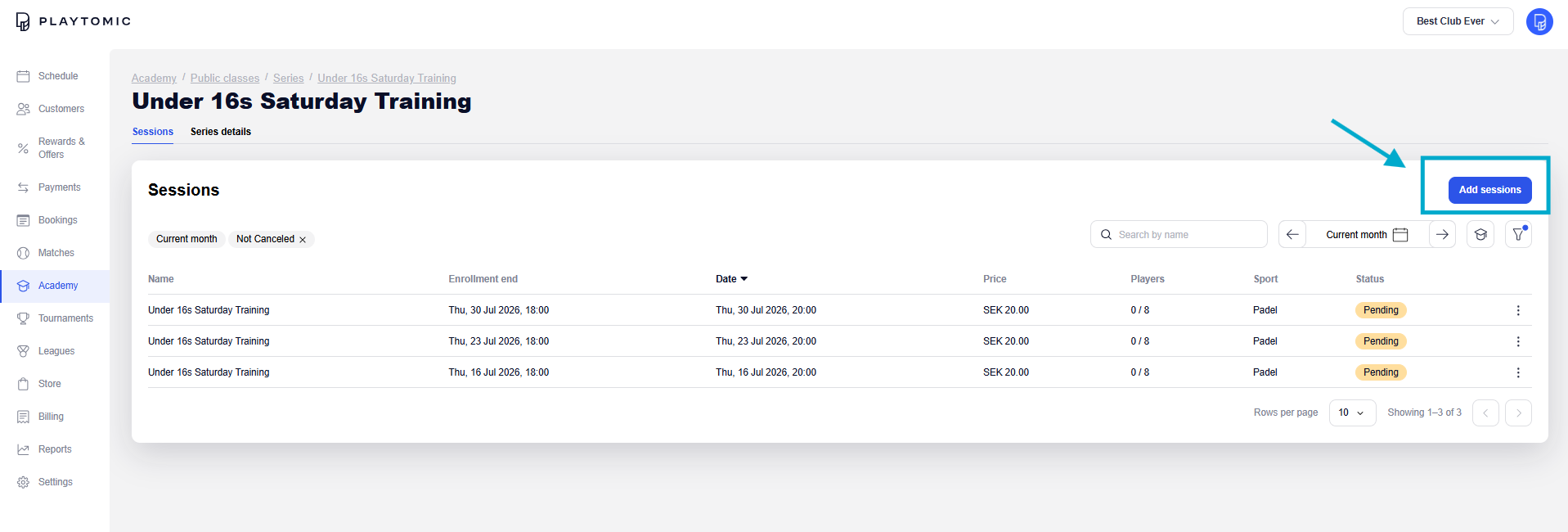The image size is (1568, 532).
Task: Click the filter funnel icon
Action: pos(1518,234)
